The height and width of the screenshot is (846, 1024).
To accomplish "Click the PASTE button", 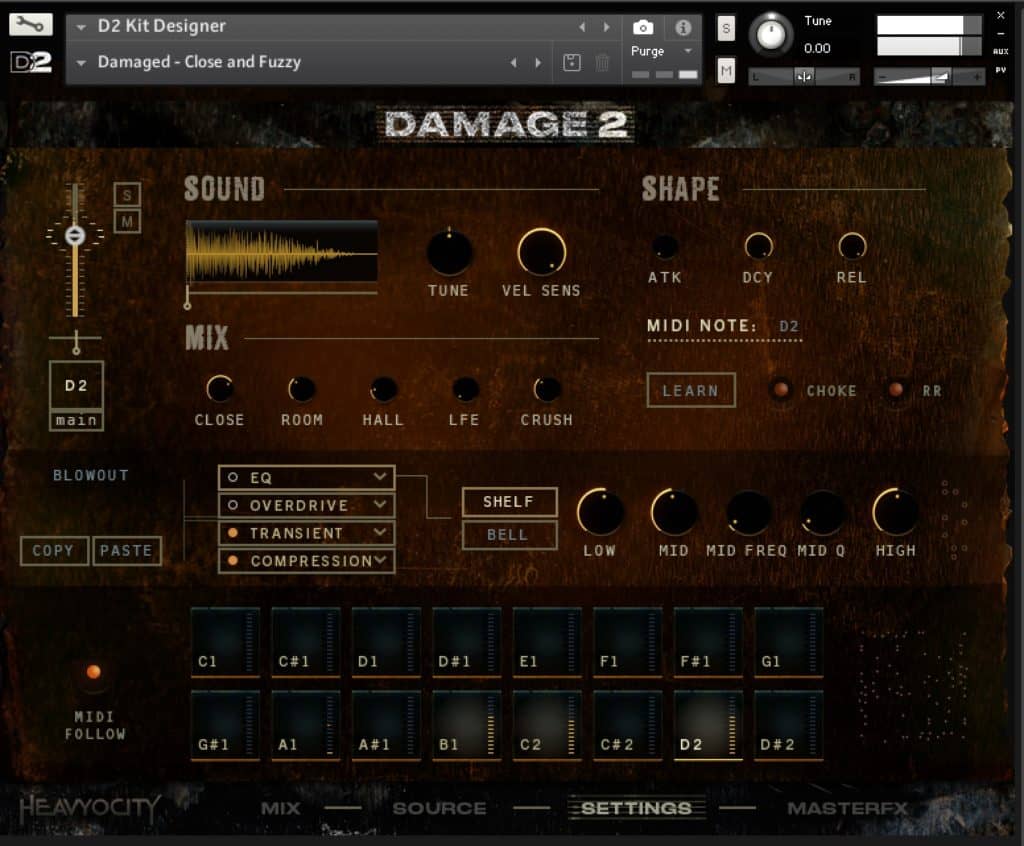I will 126,551.
